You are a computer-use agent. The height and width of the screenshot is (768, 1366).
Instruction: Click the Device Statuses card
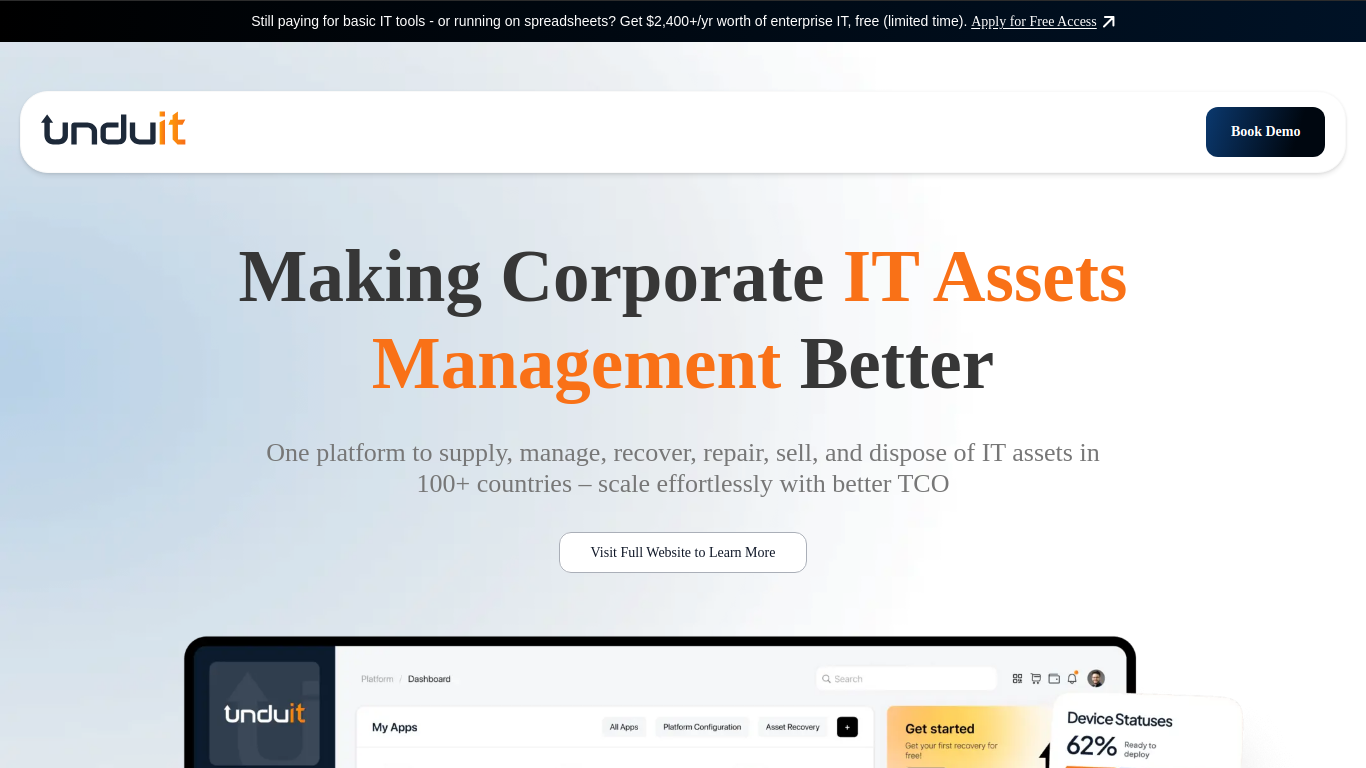coord(1146,732)
